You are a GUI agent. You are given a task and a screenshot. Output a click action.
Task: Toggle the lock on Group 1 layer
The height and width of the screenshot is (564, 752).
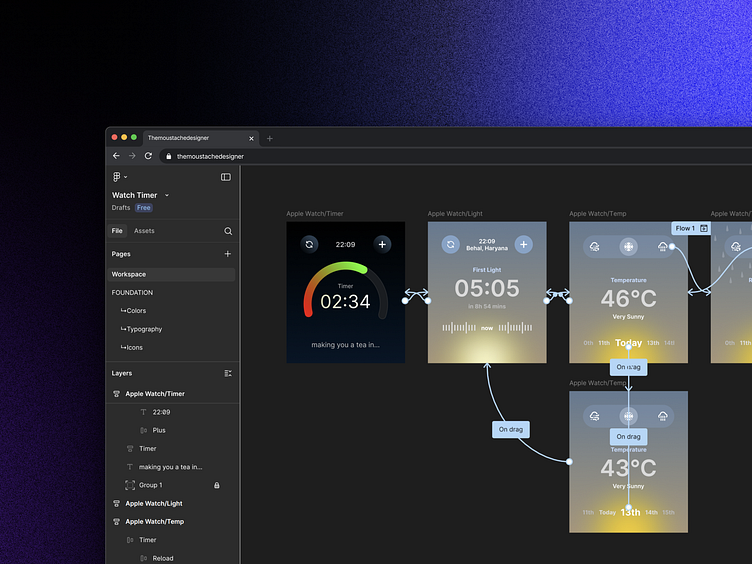pos(217,485)
